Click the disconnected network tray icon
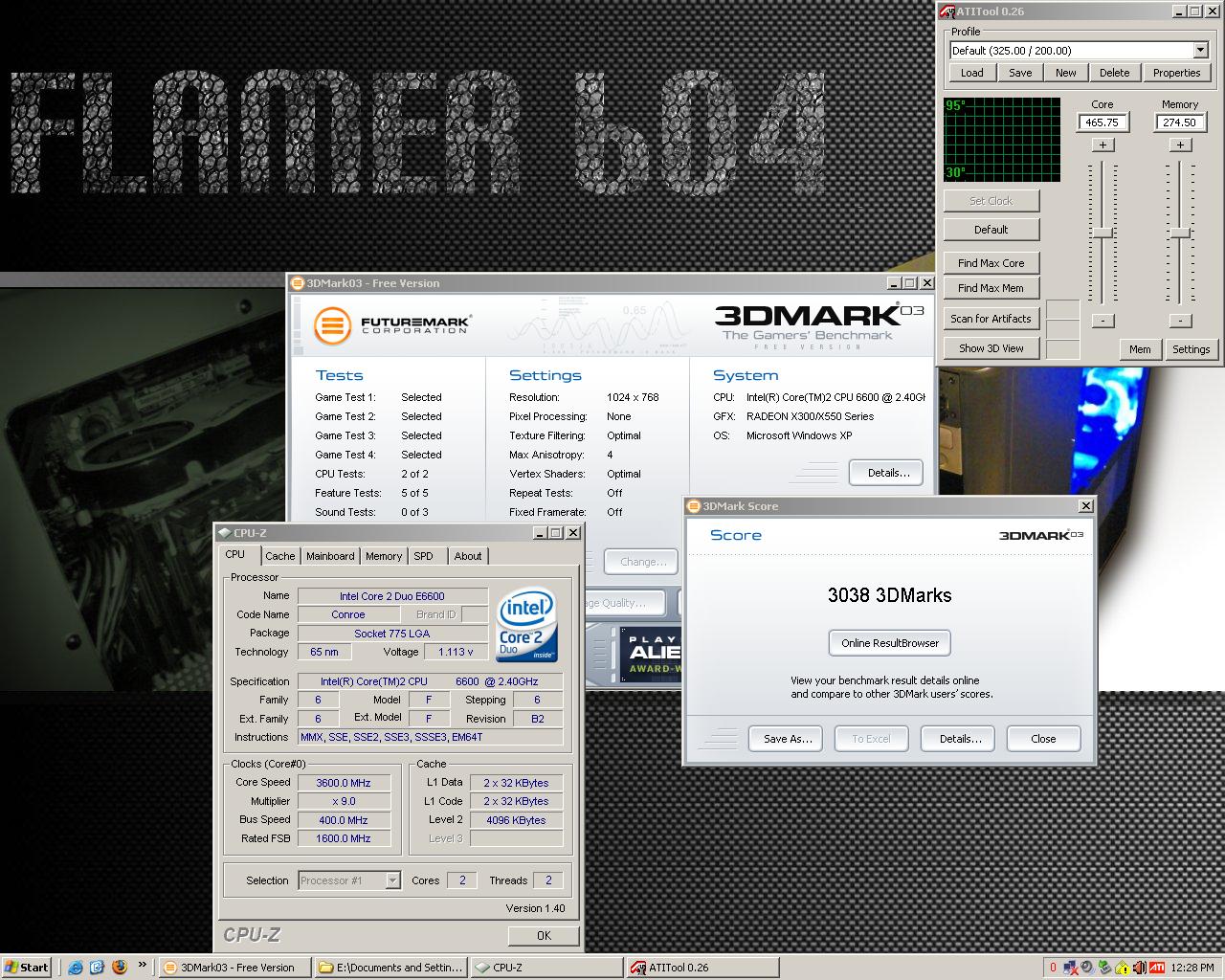Image resolution: width=1225 pixels, height=980 pixels. tap(1071, 968)
